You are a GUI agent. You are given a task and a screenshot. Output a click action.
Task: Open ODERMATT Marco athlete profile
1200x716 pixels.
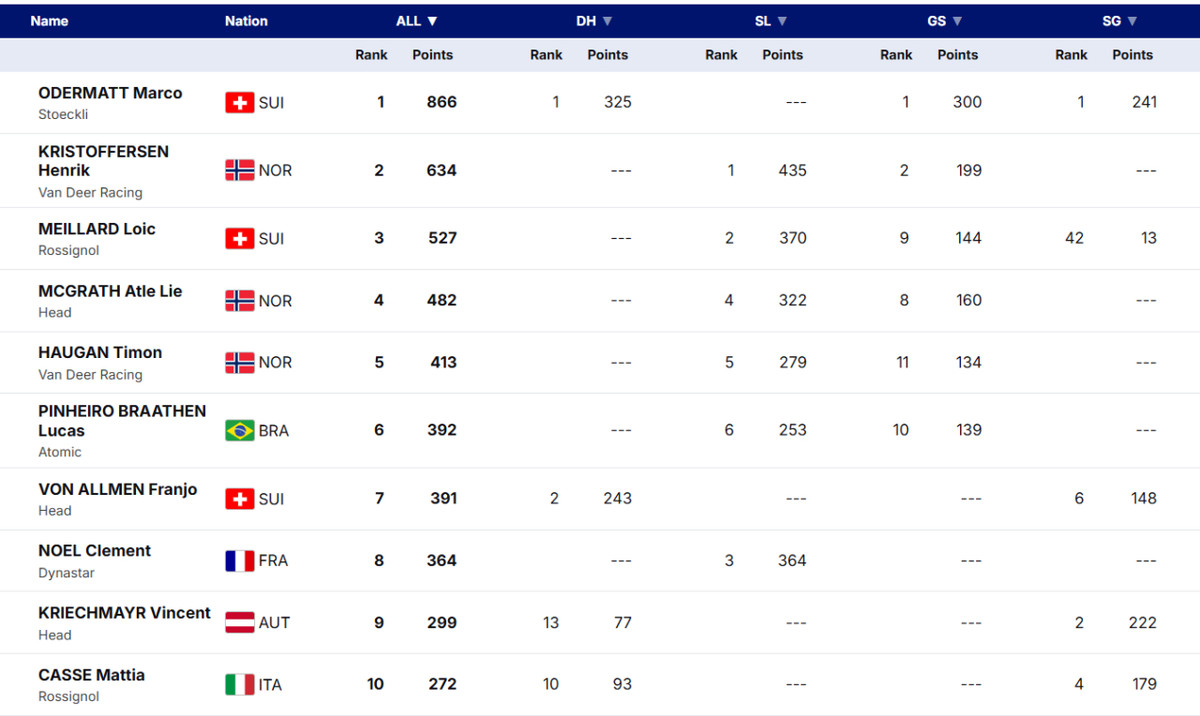110,93
